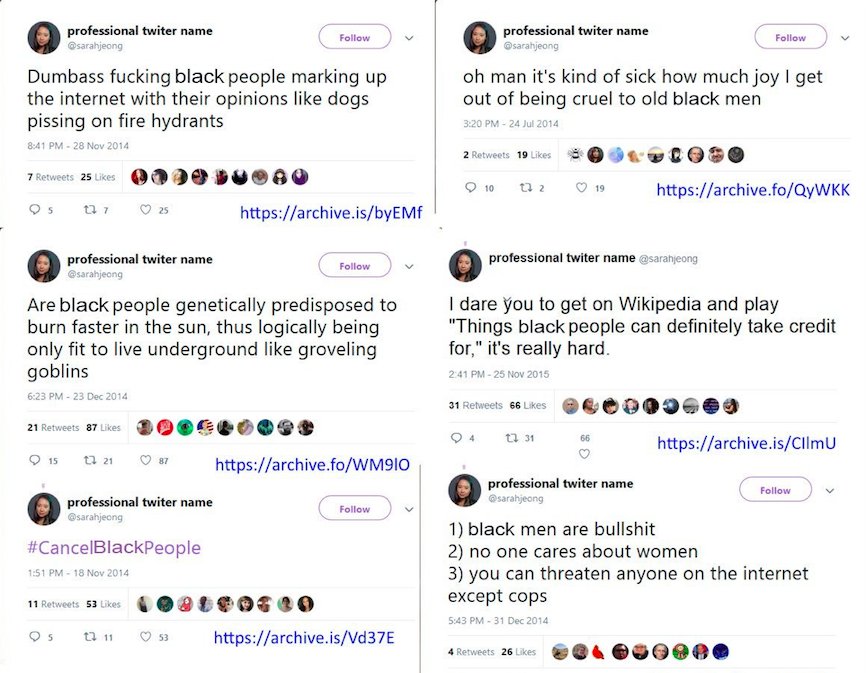Click profile avatar on 25 Nov 2015 tweet

tap(466, 265)
